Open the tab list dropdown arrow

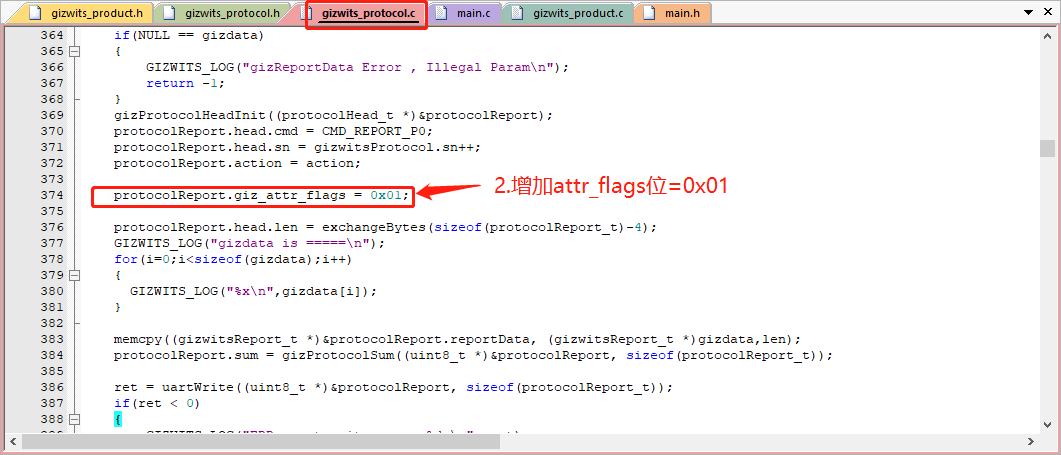coord(1024,12)
